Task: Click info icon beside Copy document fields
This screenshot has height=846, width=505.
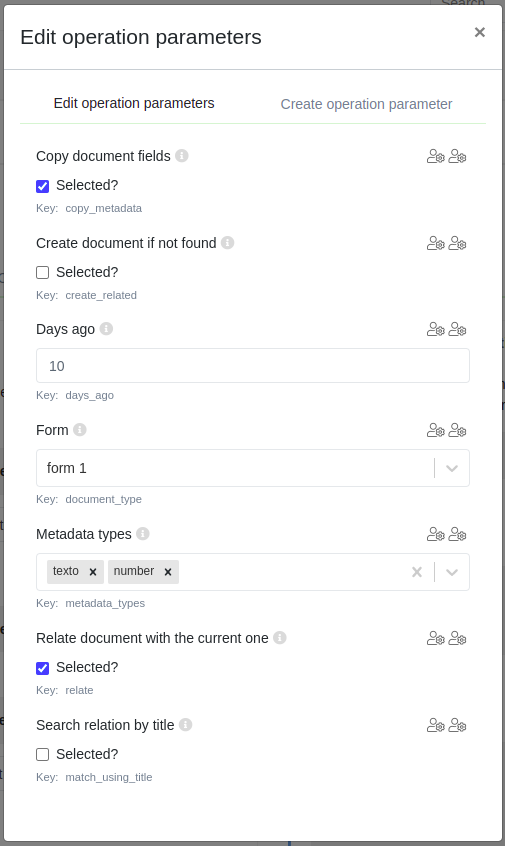Action: (182, 155)
